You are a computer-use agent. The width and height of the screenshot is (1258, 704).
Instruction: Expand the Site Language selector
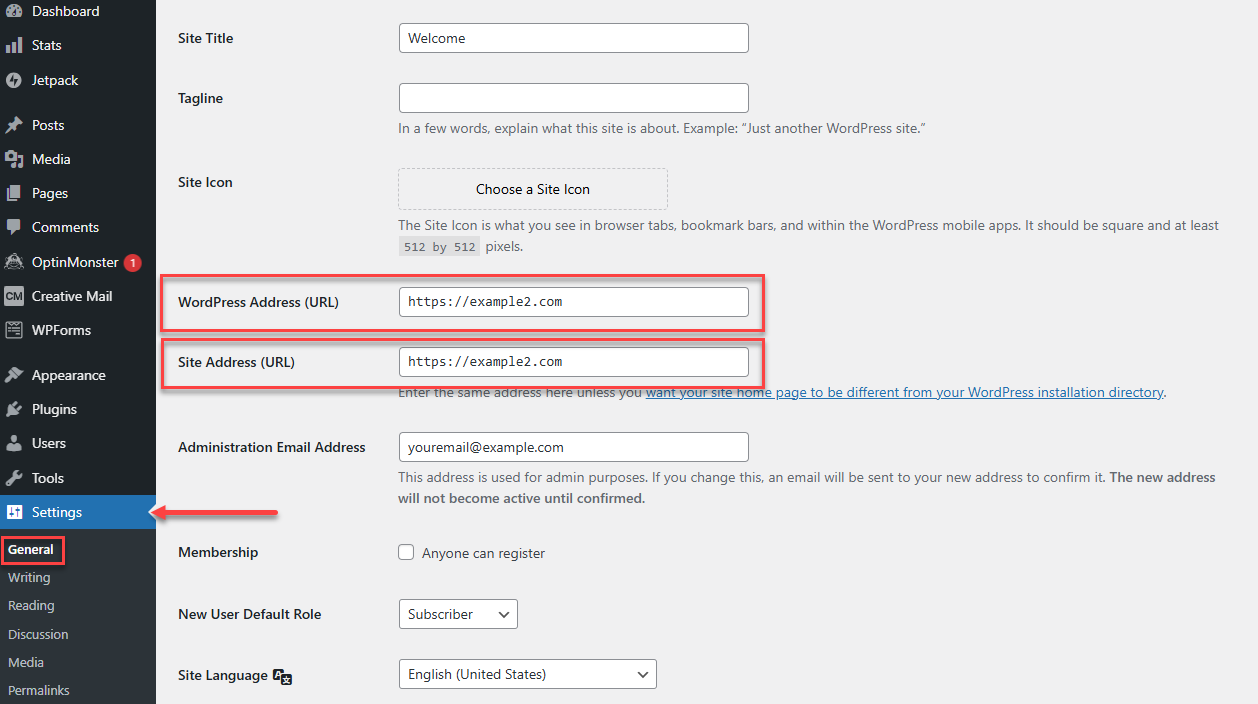pyautogui.click(x=527, y=674)
